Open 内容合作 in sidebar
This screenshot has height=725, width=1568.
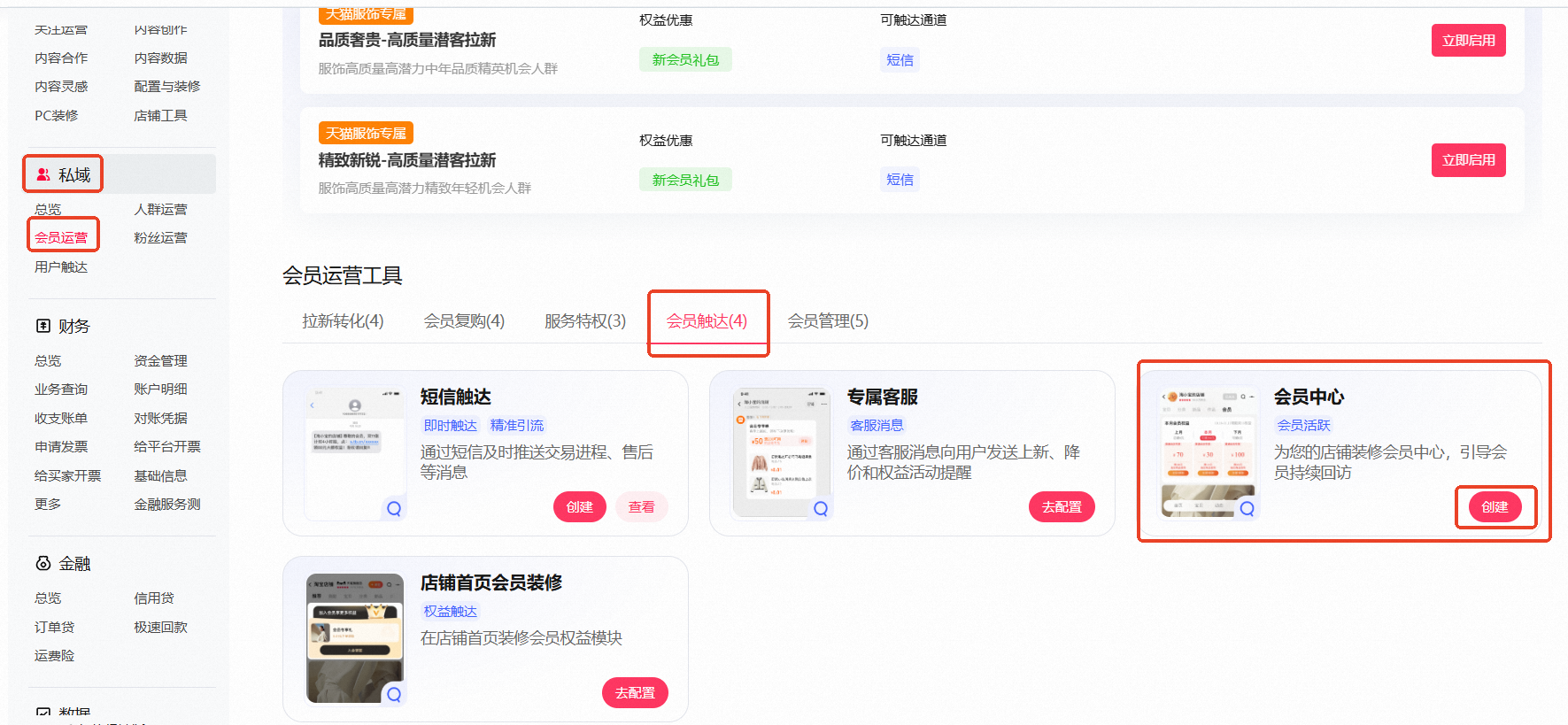pyautogui.click(x=61, y=58)
